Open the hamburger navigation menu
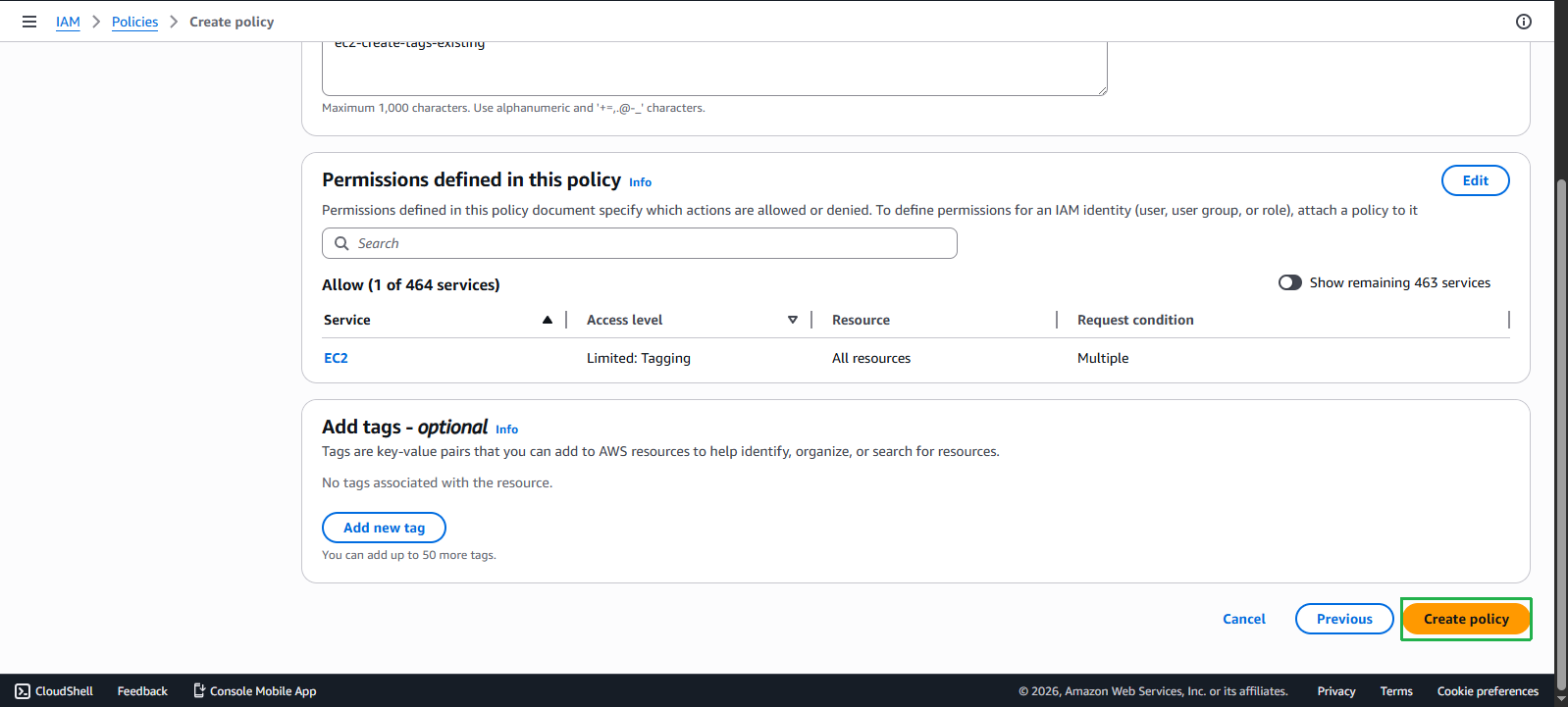The height and width of the screenshot is (707, 1568). point(29,22)
